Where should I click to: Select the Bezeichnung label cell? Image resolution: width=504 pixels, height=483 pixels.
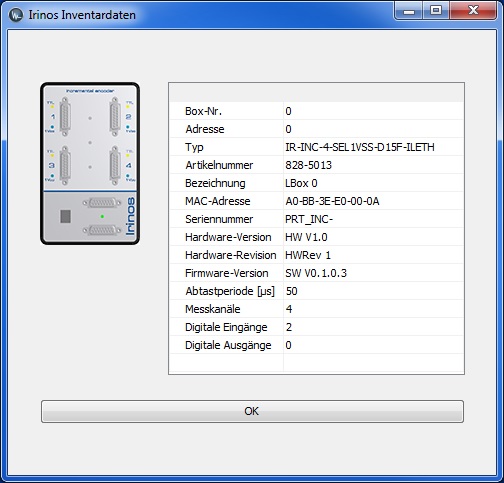point(227,183)
